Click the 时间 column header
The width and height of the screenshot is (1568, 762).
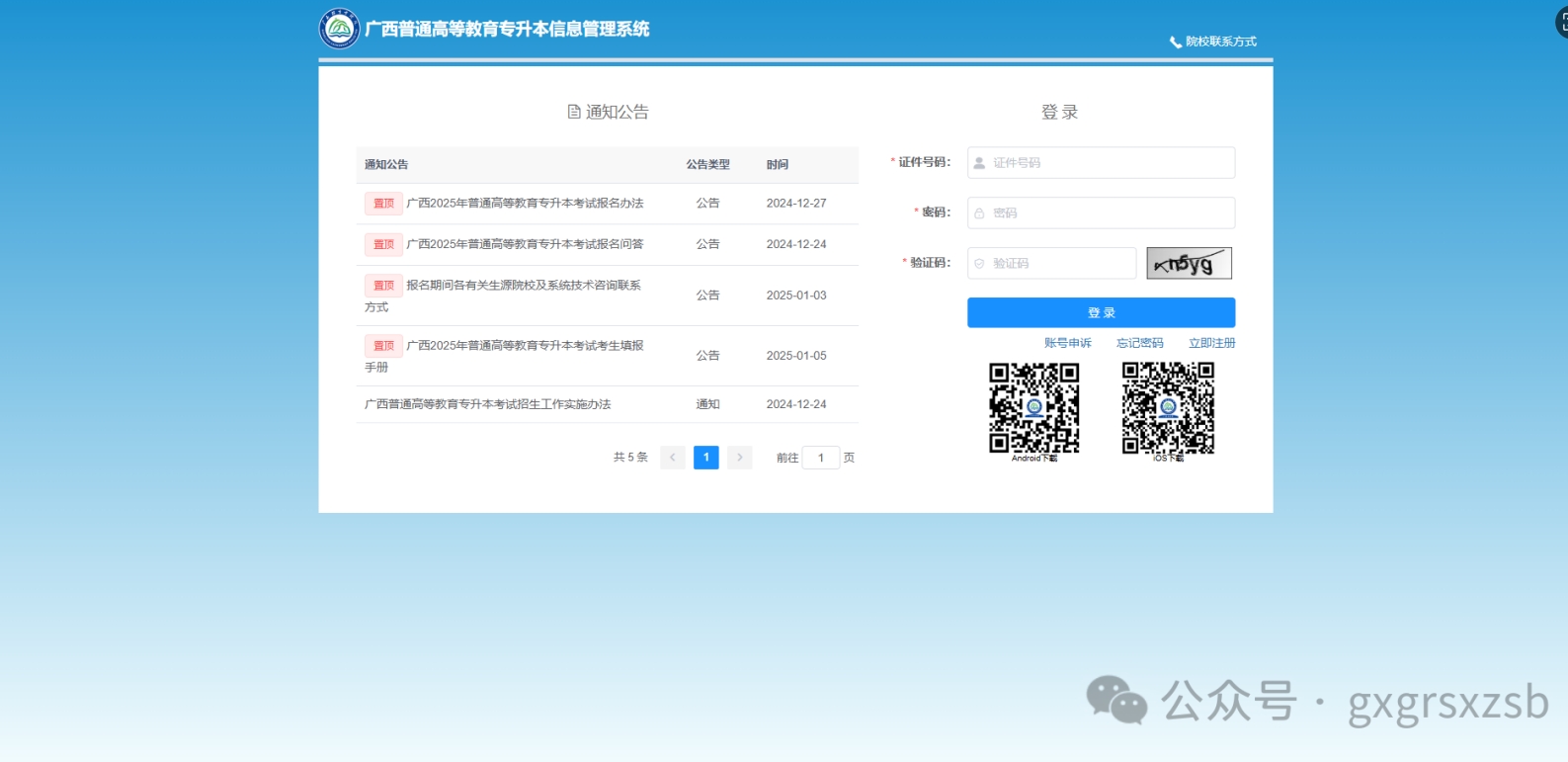[x=778, y=165]
